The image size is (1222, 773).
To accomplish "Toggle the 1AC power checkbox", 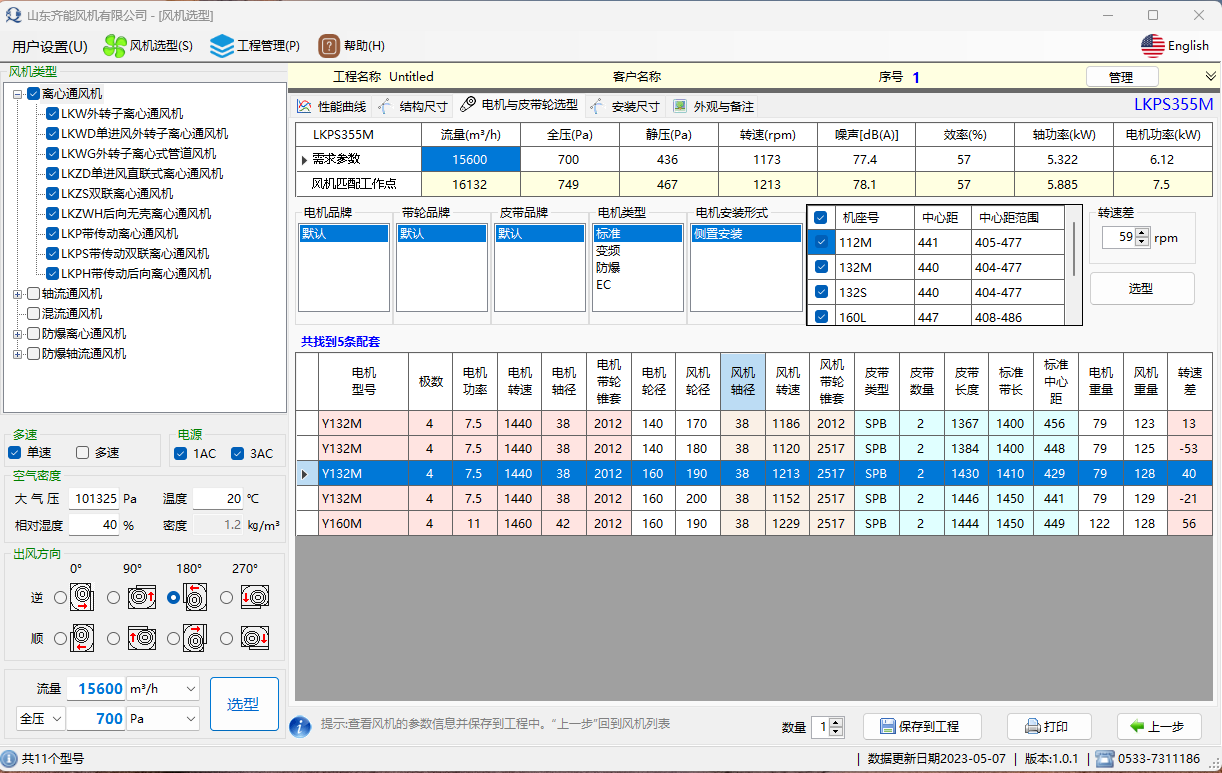I will pos(181,453).
